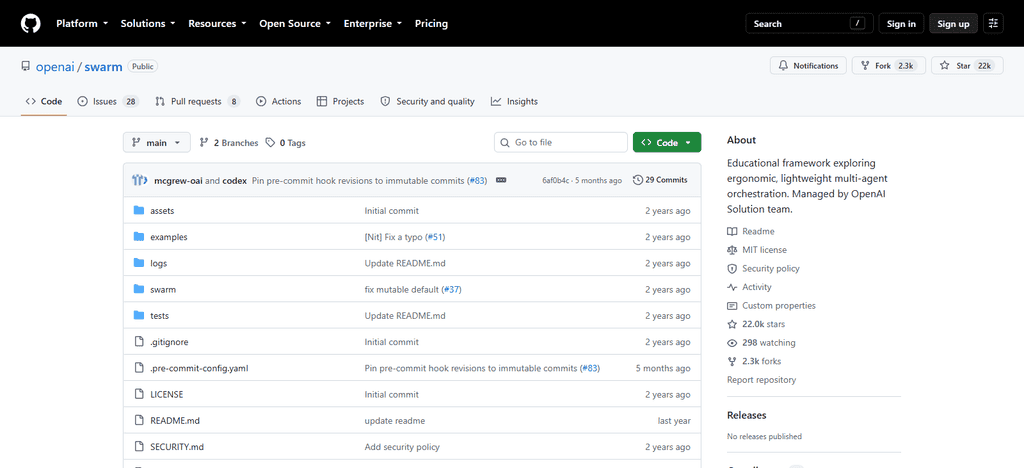Viewport: 1024px width, 468px height.
Task: Click the Activity pulse icon
Action: coord(731,287)
